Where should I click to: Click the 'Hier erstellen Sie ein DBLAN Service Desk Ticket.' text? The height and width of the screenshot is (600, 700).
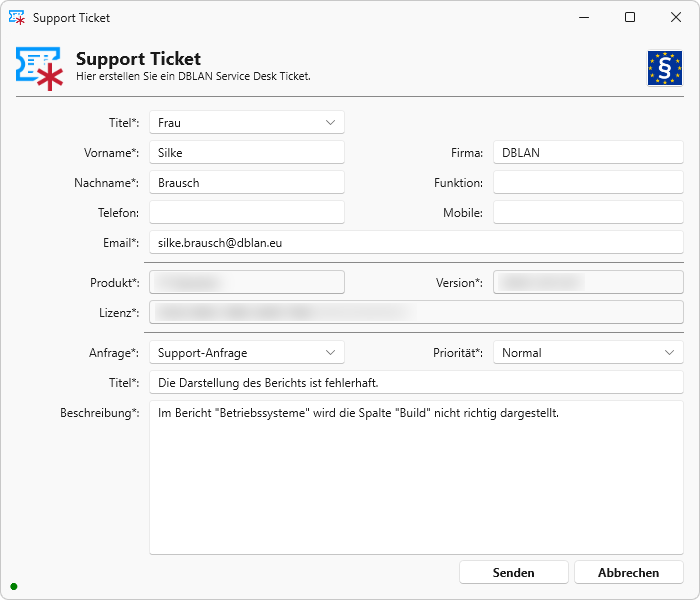coord(193,76)
